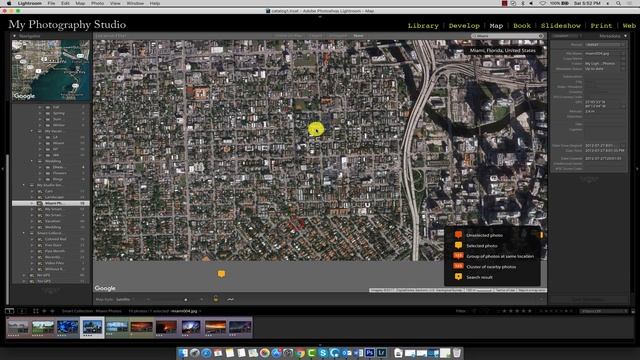Collapse the My Studio collection set
The width and height of the screenshot is (640, 360).
(24, 185)
